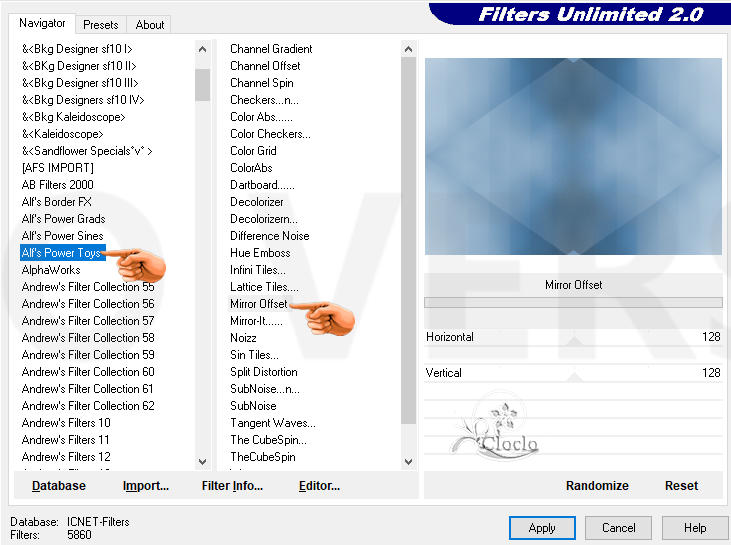Adjust the Horizontal slider

coord(573,337)
